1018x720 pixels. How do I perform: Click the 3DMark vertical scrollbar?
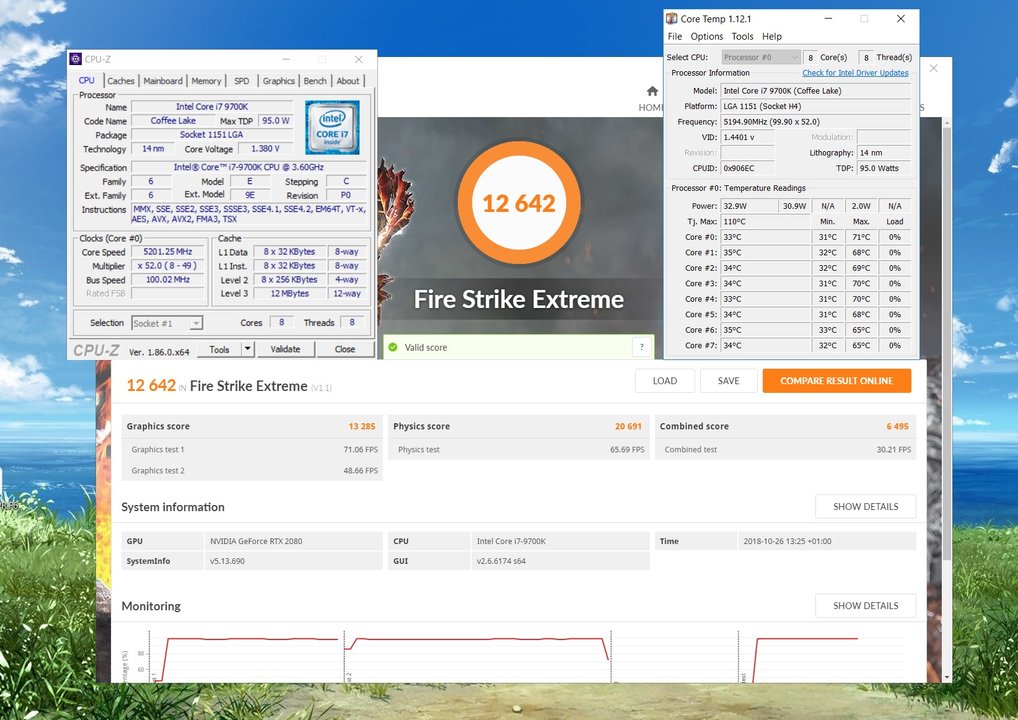pyautogui.click(x=947, y=344)
